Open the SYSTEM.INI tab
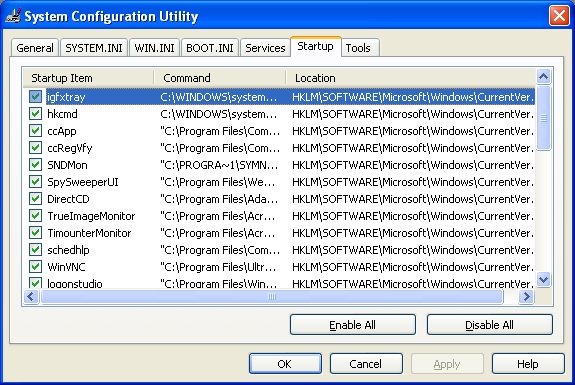Screen dimensions: 575x385 (x=94, y=48)
